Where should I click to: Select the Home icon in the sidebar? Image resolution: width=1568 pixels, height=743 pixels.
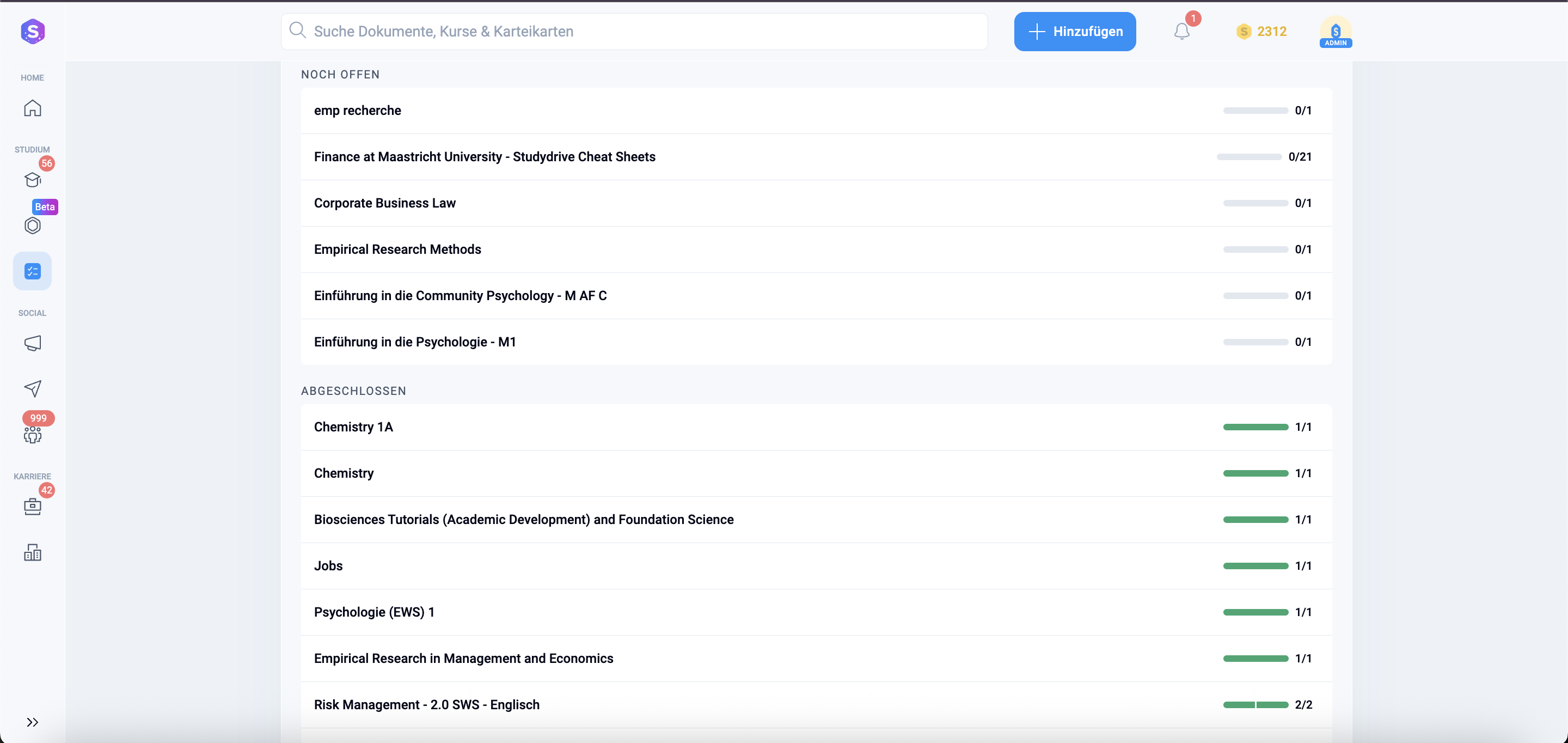pos(32,108)
